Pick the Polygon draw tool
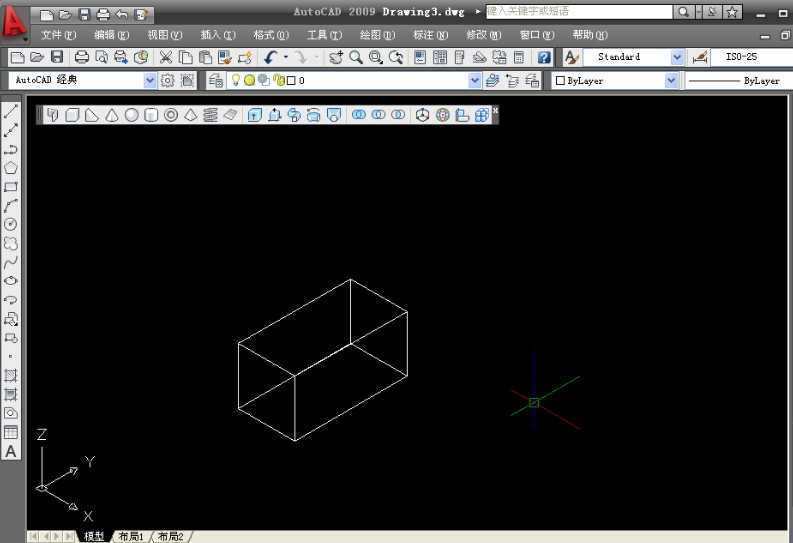Image resolution: width=793 pixels, height=543 pixels. point(11,168)
